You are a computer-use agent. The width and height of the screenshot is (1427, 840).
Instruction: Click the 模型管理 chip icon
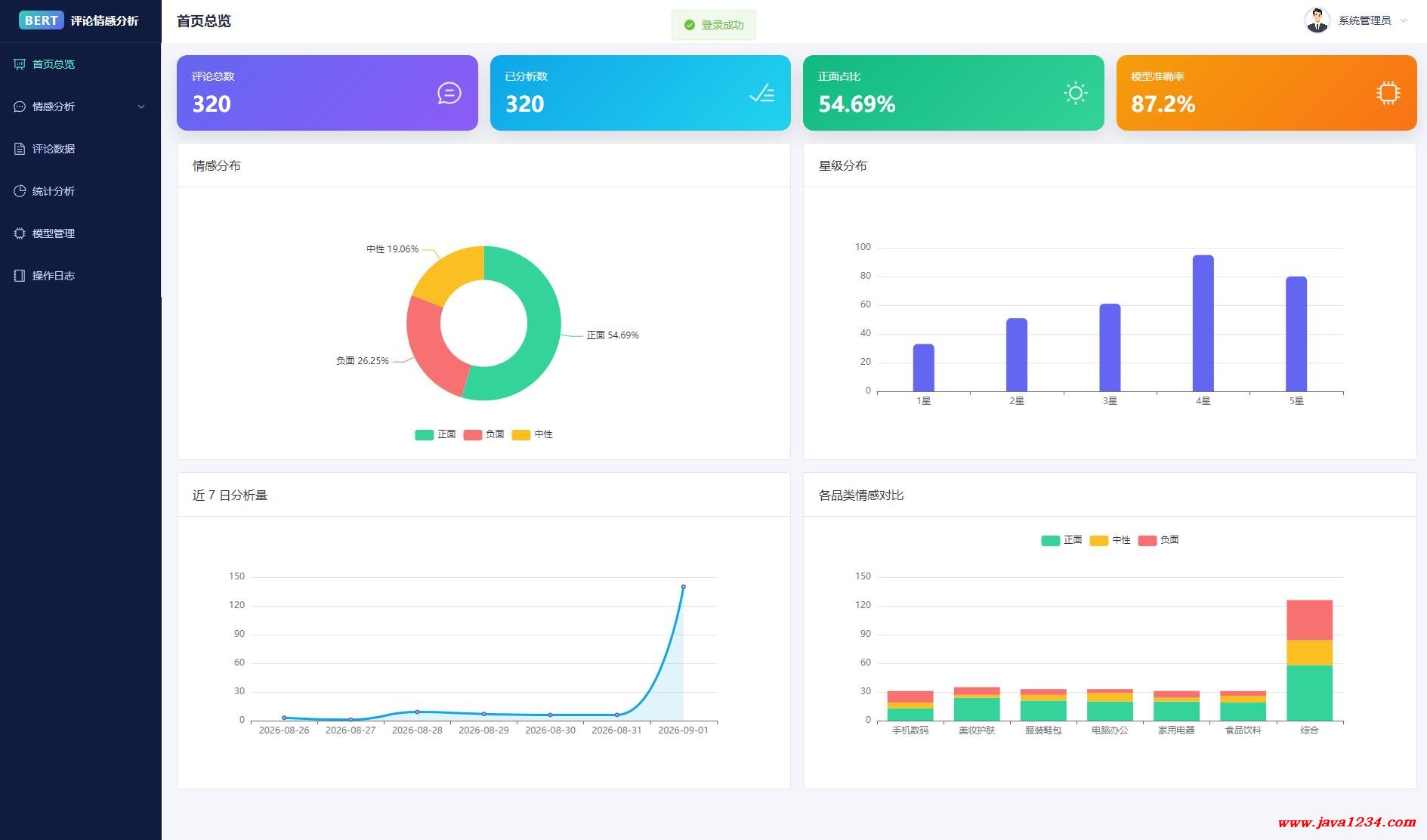(20, 233)
